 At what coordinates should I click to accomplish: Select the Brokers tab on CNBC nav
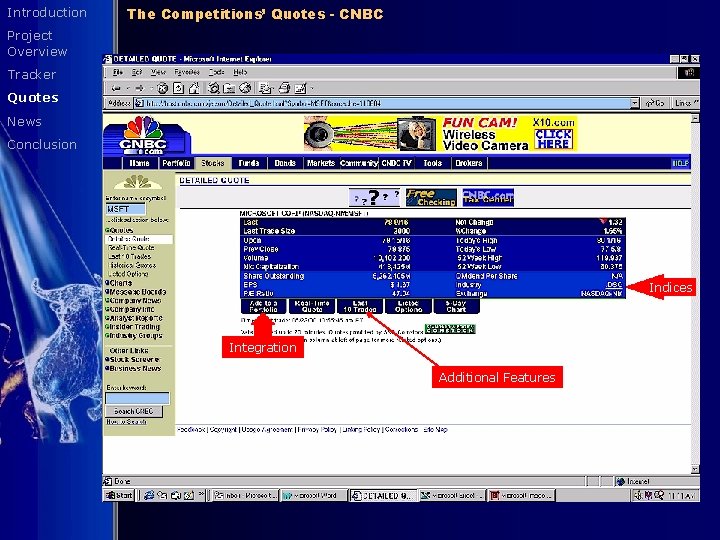click(x=469, y=163)
